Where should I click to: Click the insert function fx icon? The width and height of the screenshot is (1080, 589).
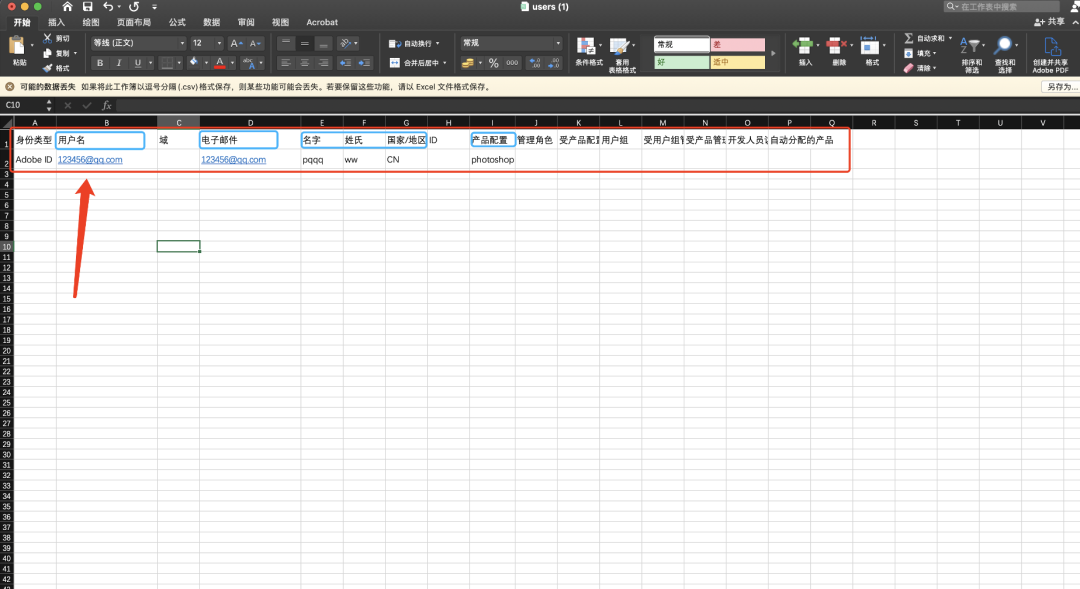click(x=107, y=105)
